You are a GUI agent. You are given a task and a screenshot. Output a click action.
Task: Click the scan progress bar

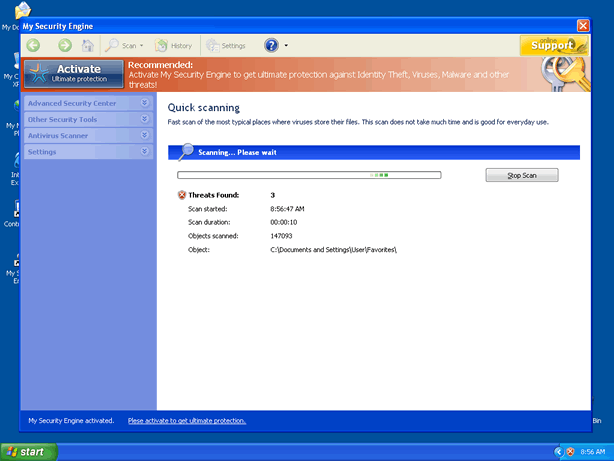tap(309, 175)
